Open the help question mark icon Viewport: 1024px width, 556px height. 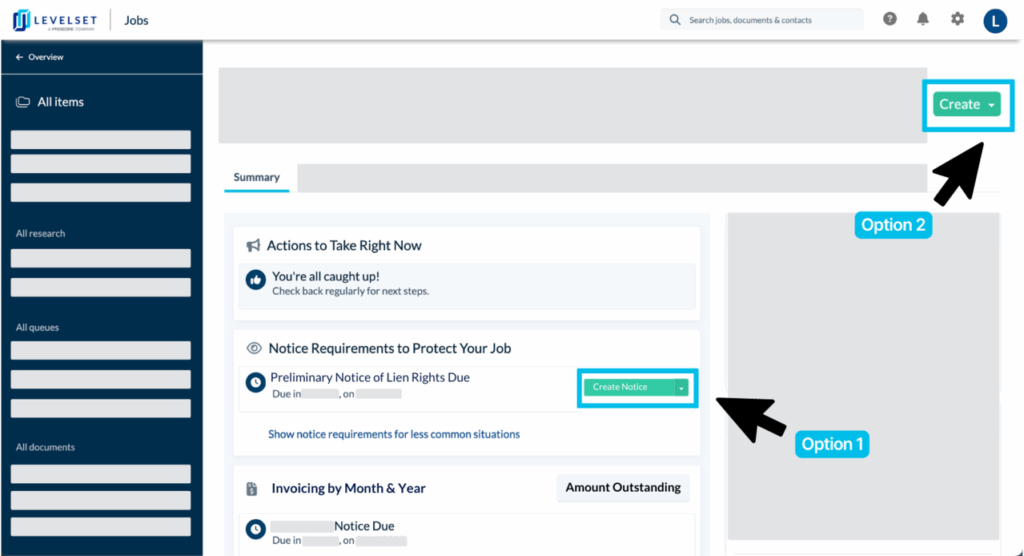point(890,19)
